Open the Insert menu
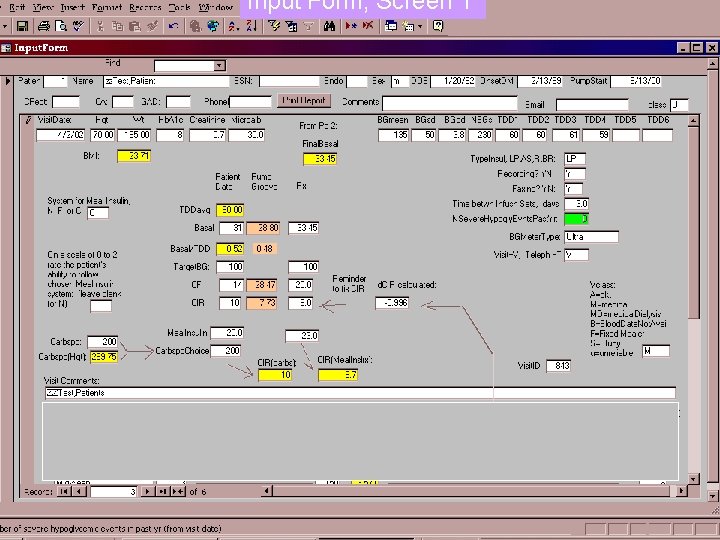 click(73, 7)
